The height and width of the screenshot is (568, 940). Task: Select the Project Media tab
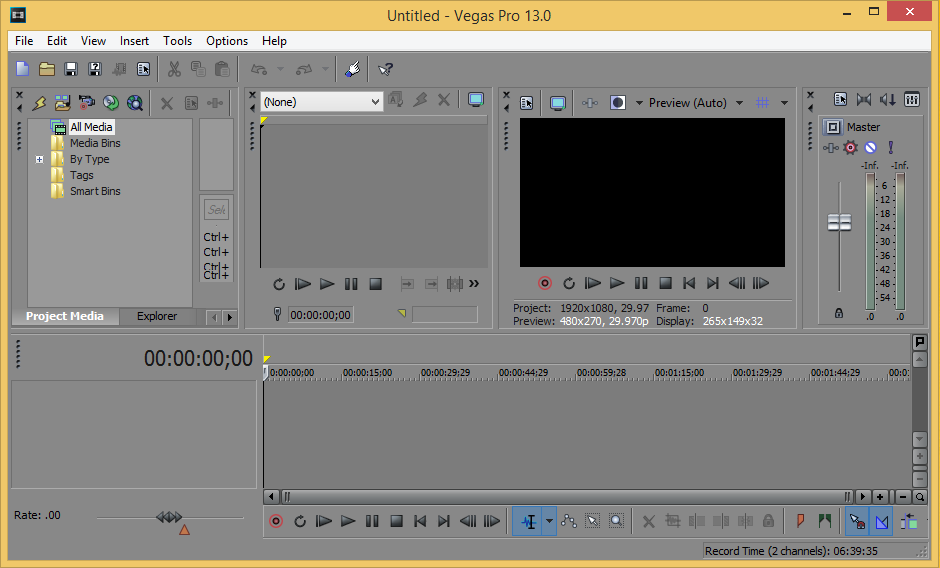[65, 316]
